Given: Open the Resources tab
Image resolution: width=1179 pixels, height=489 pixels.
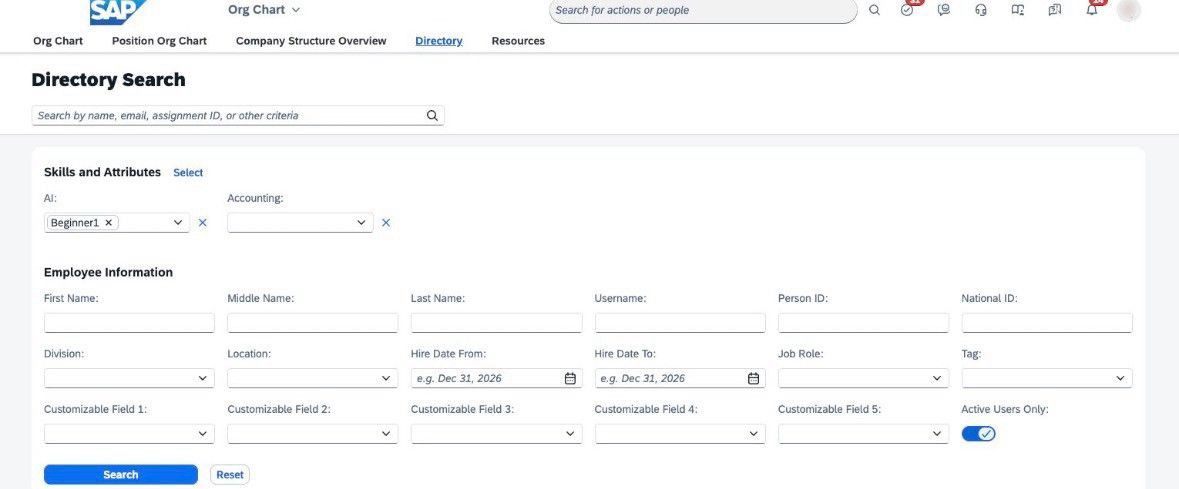Looking at the screenshot, I should 518,41.
